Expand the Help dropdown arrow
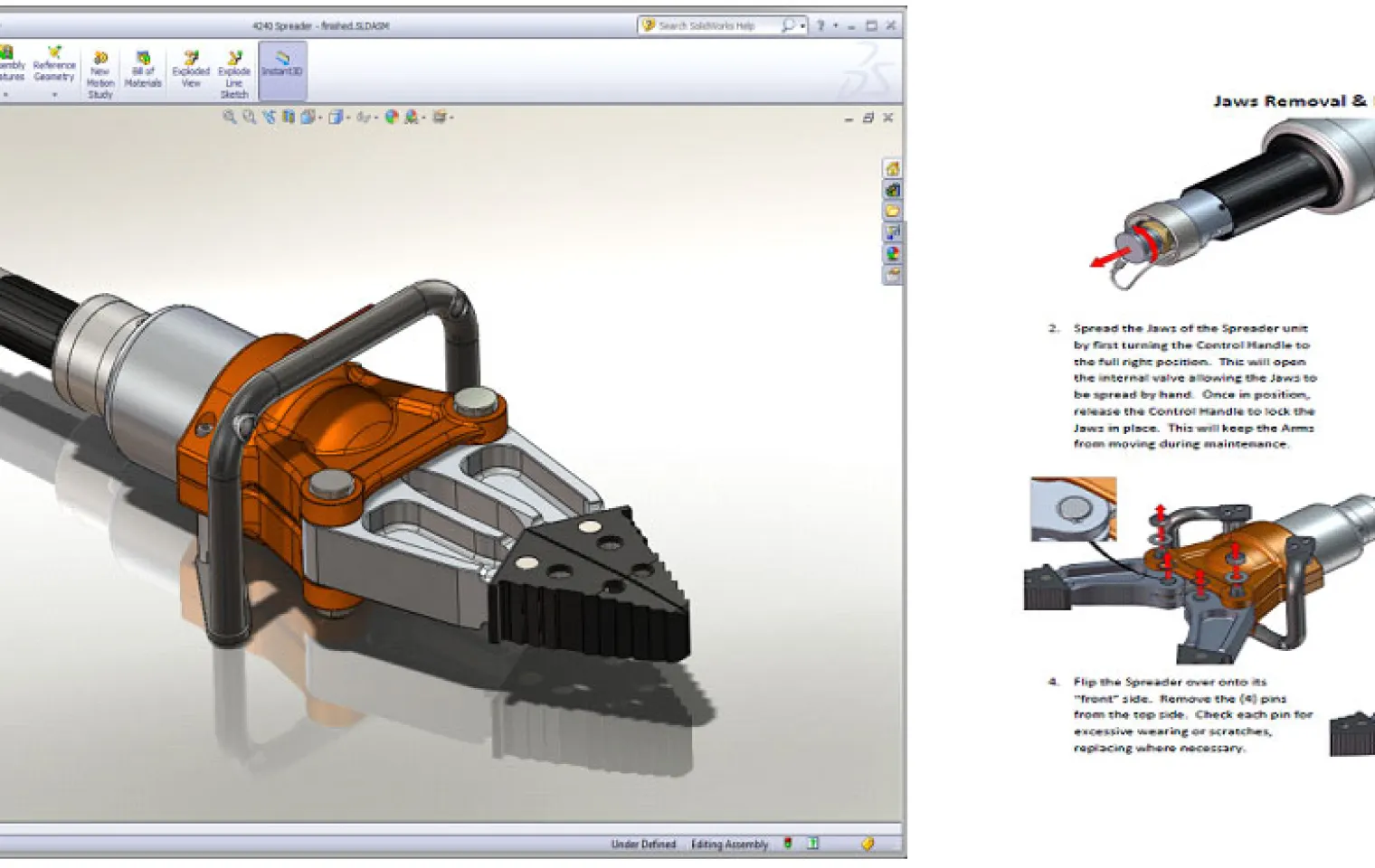1375x868 pixels. (835, 26)
